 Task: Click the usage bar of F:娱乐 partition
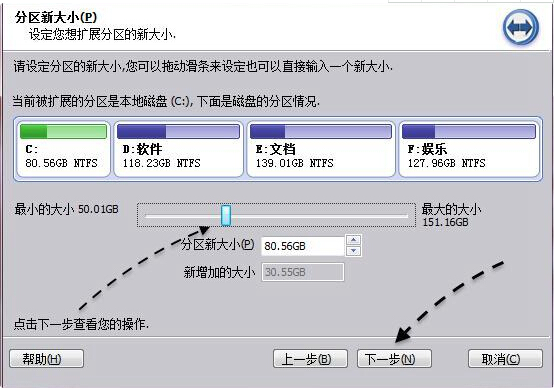469,131
